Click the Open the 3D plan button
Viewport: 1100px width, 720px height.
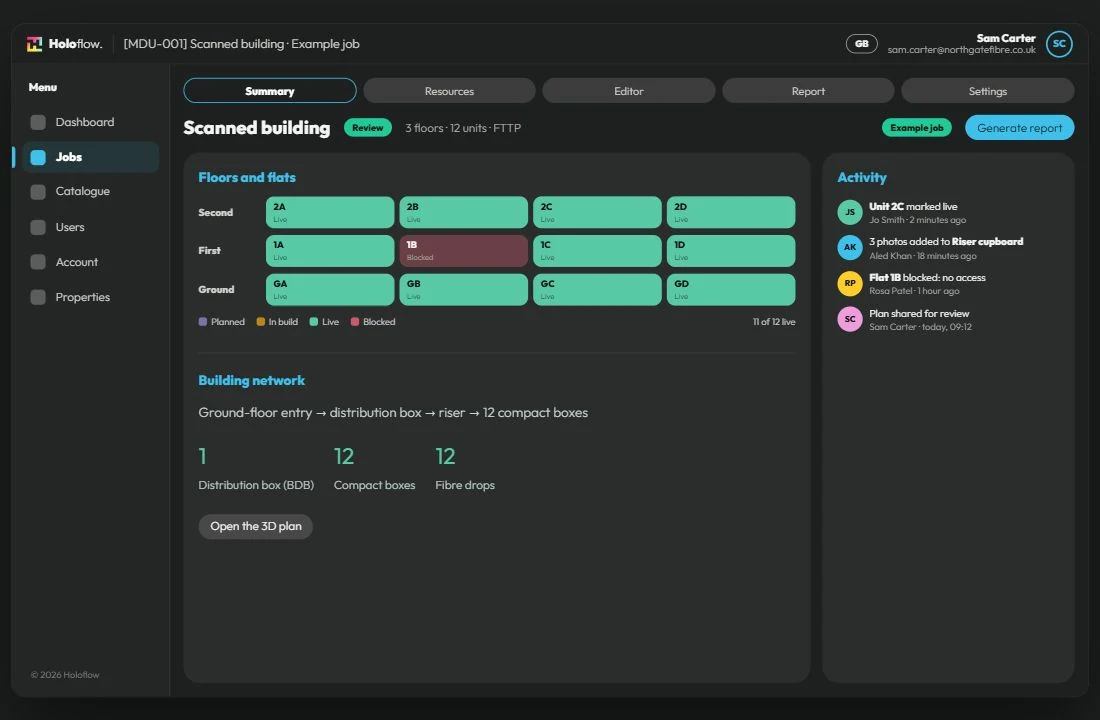256,526
